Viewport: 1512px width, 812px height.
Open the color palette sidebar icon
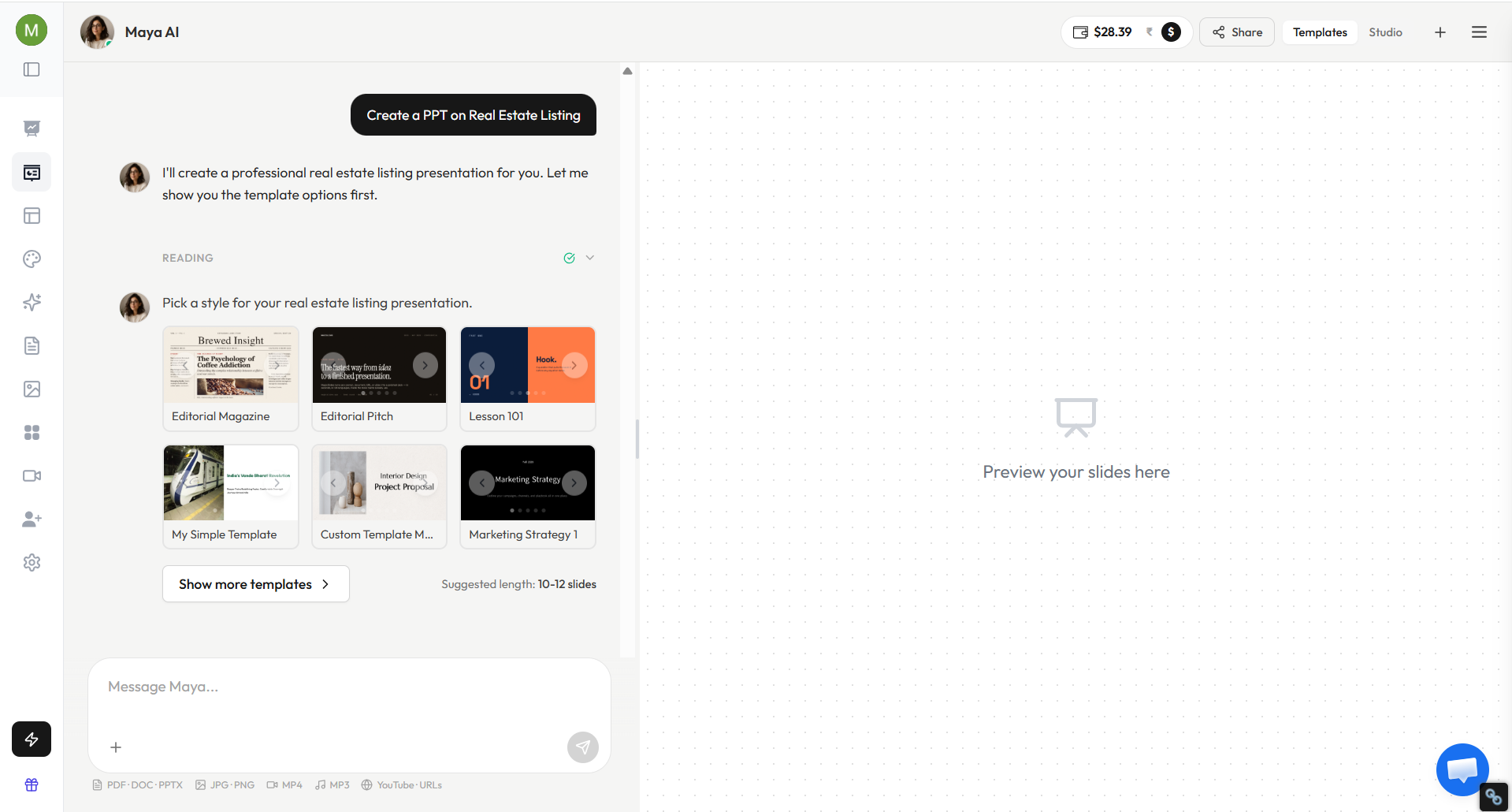32,259
